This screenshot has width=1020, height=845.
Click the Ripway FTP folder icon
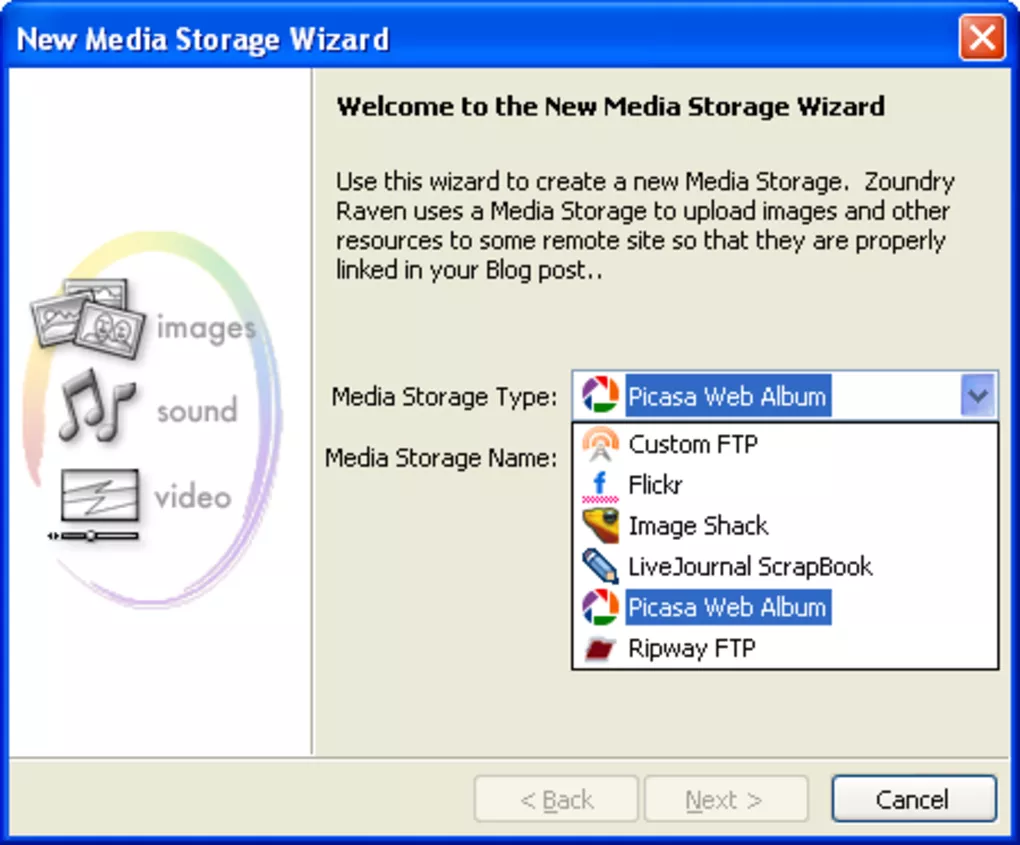click(x=600, y=649)
